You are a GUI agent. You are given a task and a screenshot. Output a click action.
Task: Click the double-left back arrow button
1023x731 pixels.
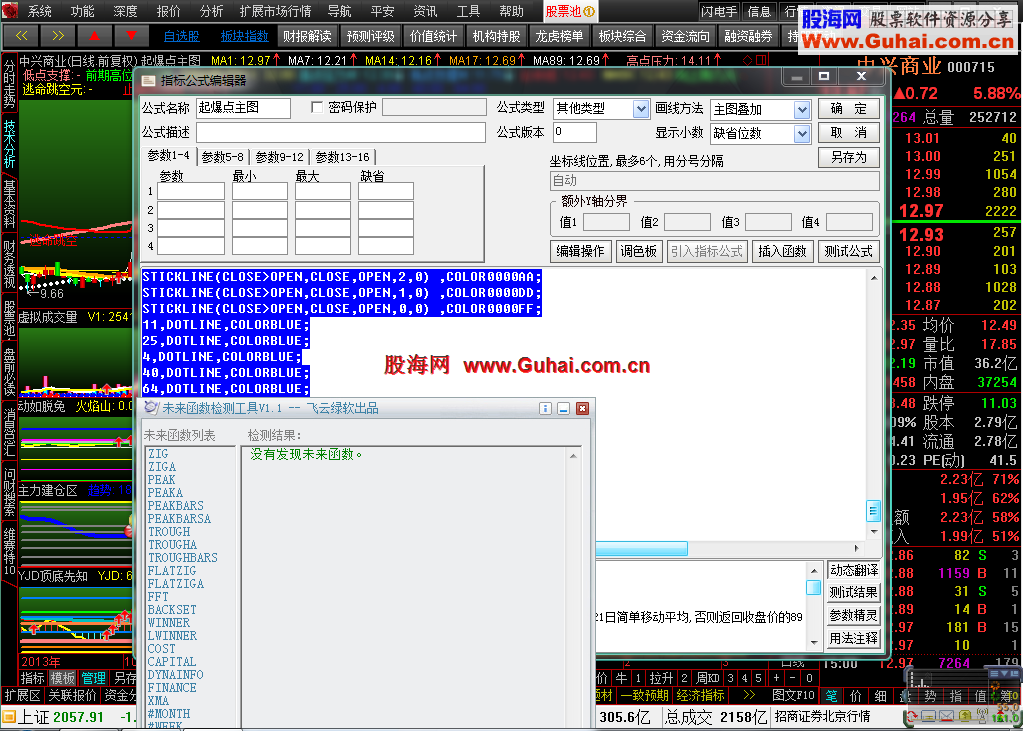[21, 36]
